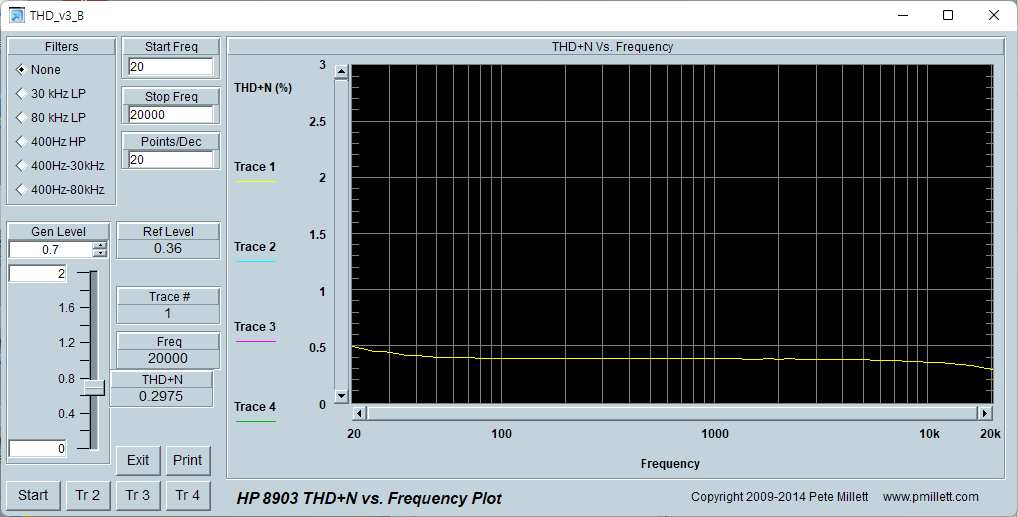
Task: Click the Gen Level slider handle
Action: [x=94, y=387]
